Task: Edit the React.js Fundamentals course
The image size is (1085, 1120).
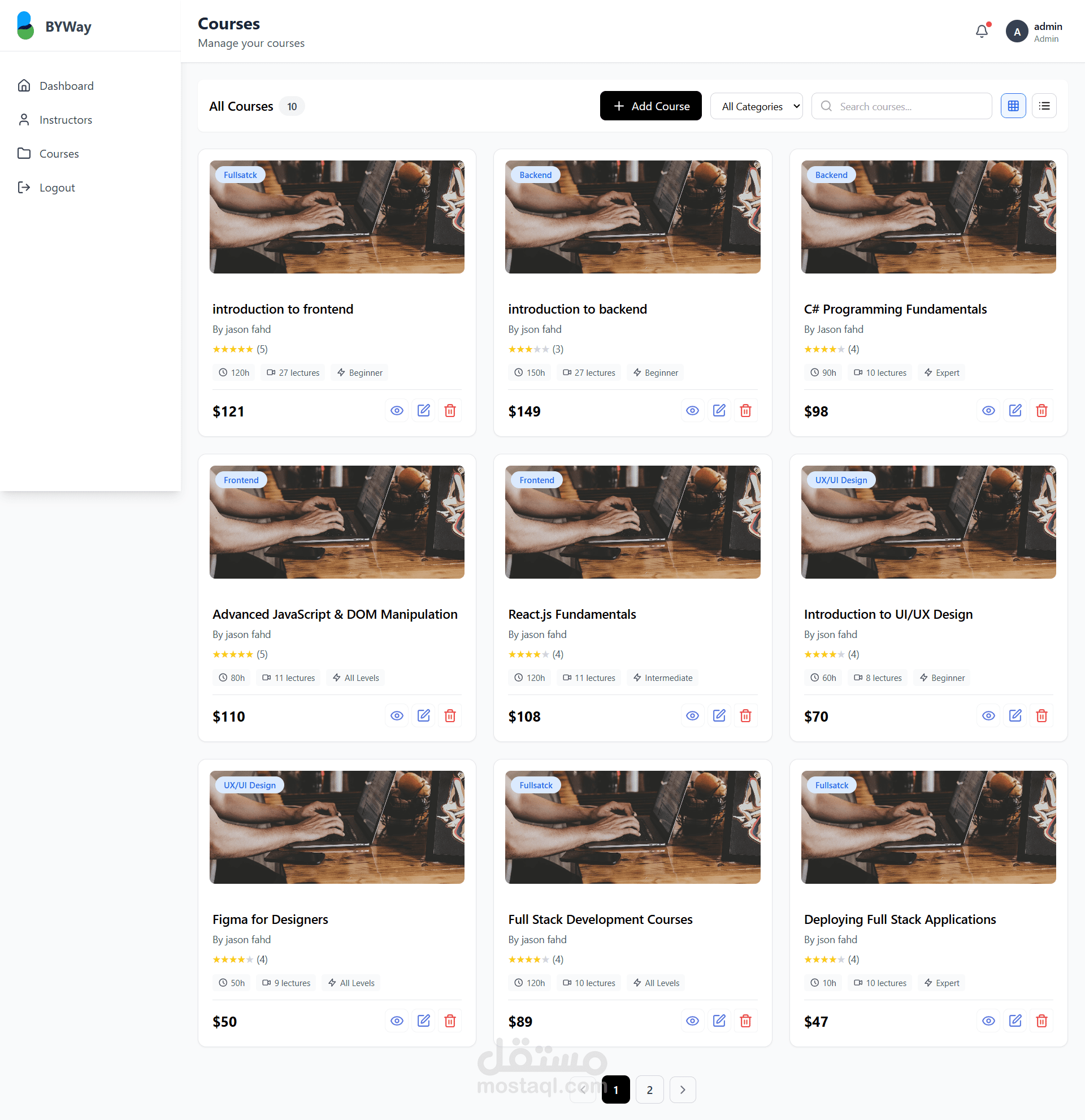Action: [x=719, y=716]
